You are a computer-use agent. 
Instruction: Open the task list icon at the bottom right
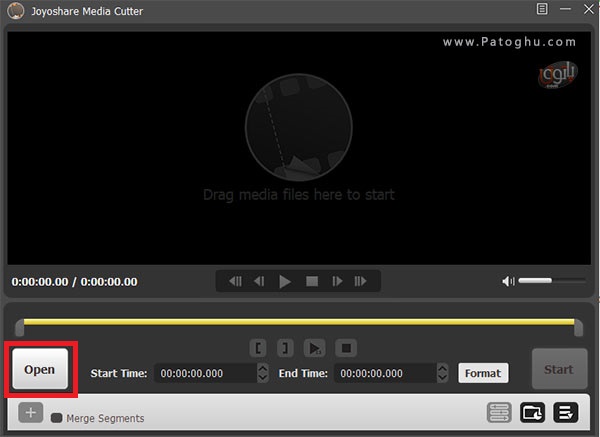tap(566, 413)
